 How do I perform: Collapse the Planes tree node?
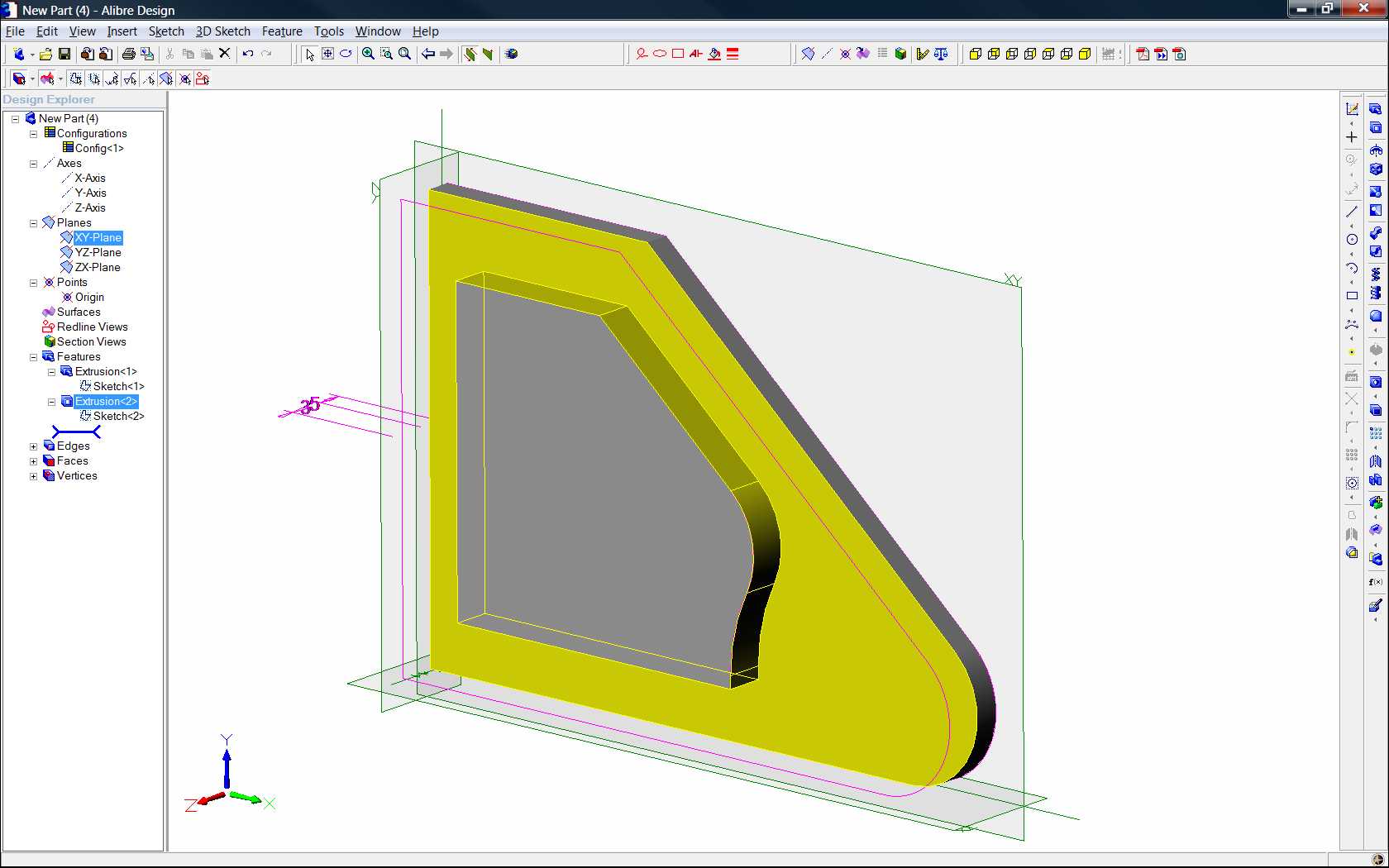pyautogui.click(x=33, y=223)
